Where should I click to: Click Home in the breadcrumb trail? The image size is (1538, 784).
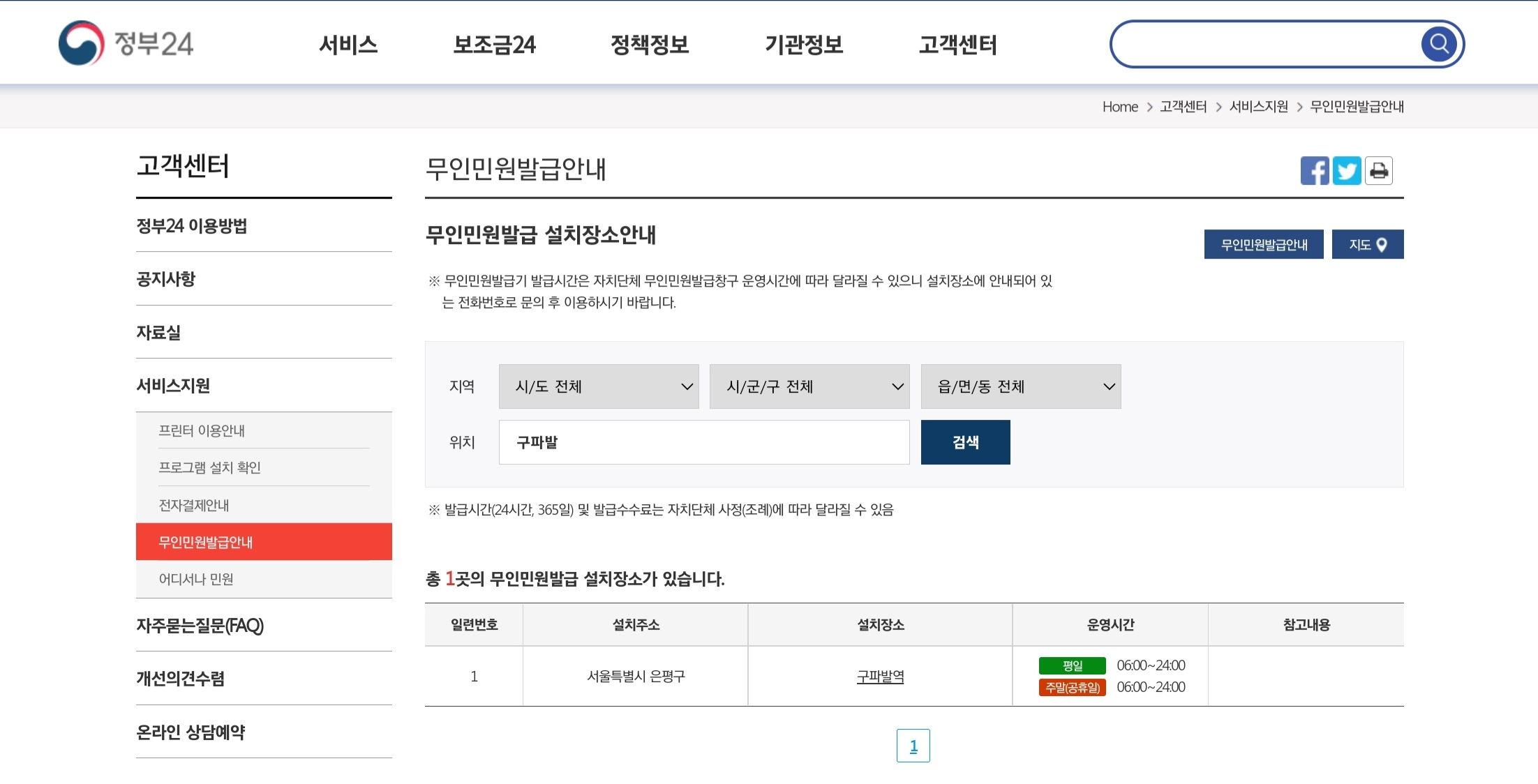1119,106
